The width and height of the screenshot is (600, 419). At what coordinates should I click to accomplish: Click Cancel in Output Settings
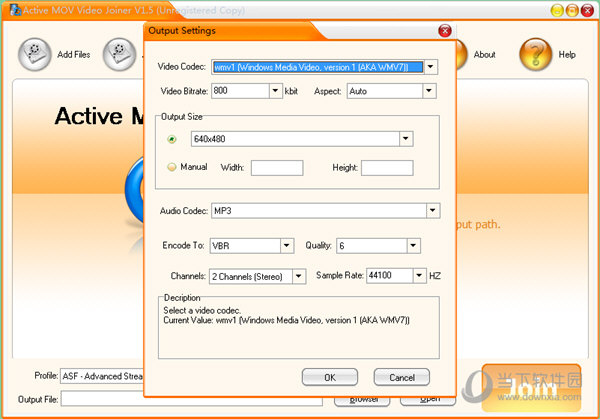click(402, 377)
